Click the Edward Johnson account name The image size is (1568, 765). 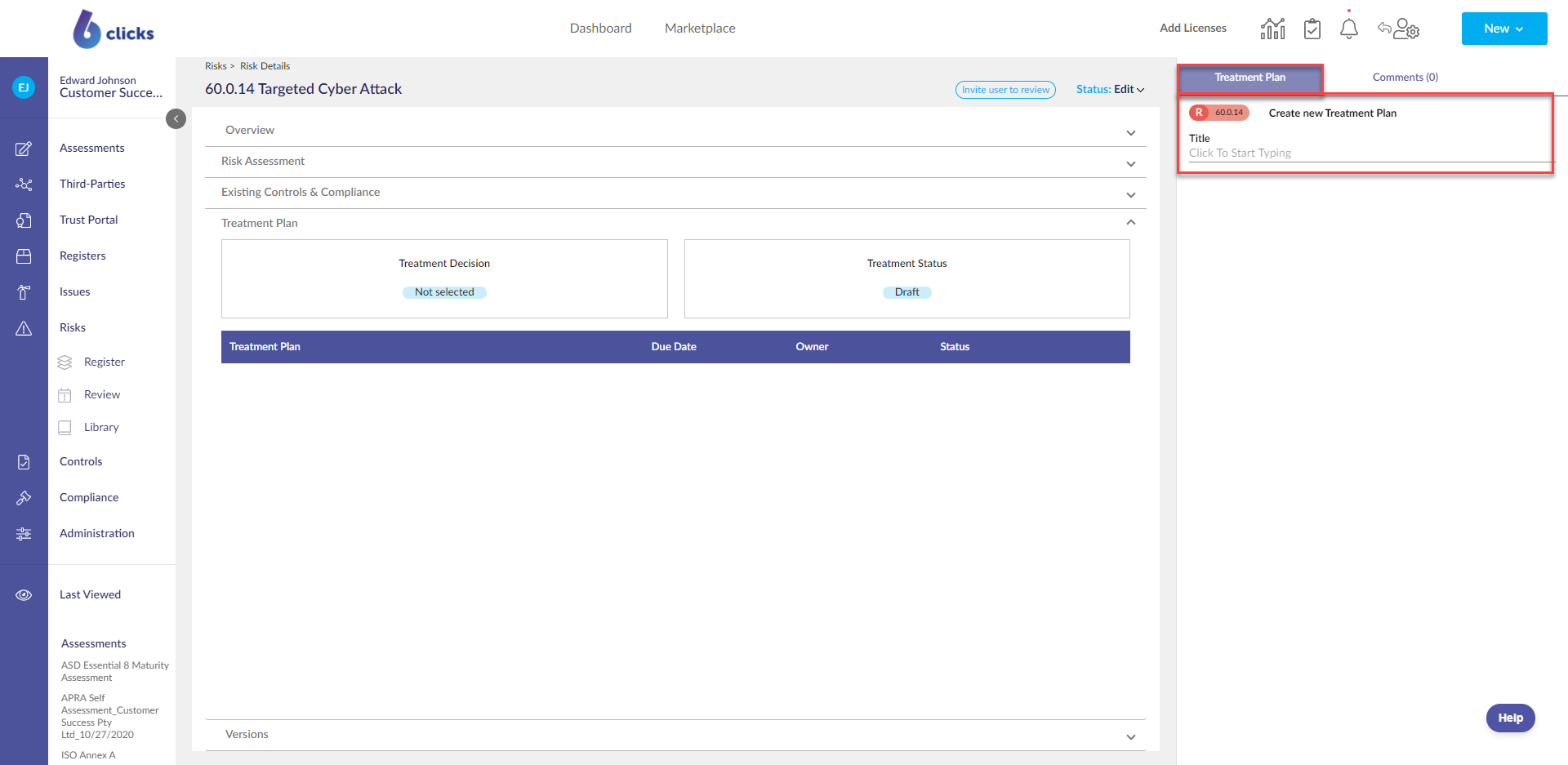click(x=98, y=81)
